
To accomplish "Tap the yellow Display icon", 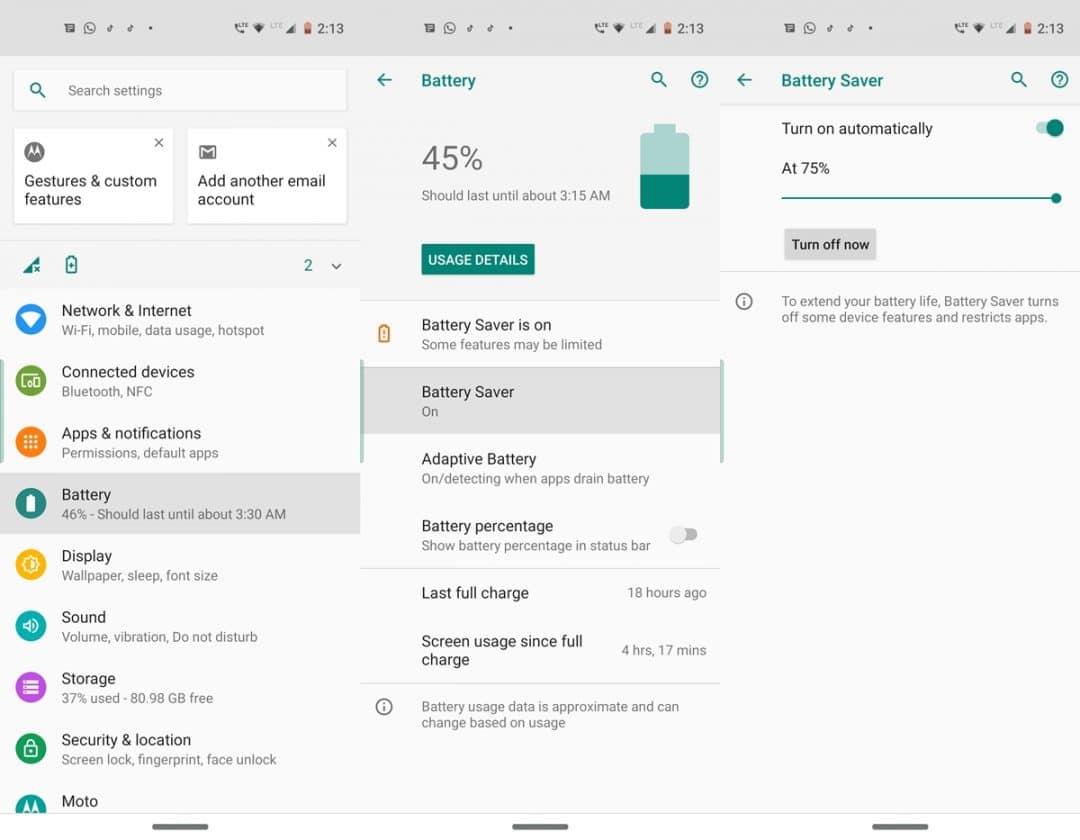I will pos(31,565).
